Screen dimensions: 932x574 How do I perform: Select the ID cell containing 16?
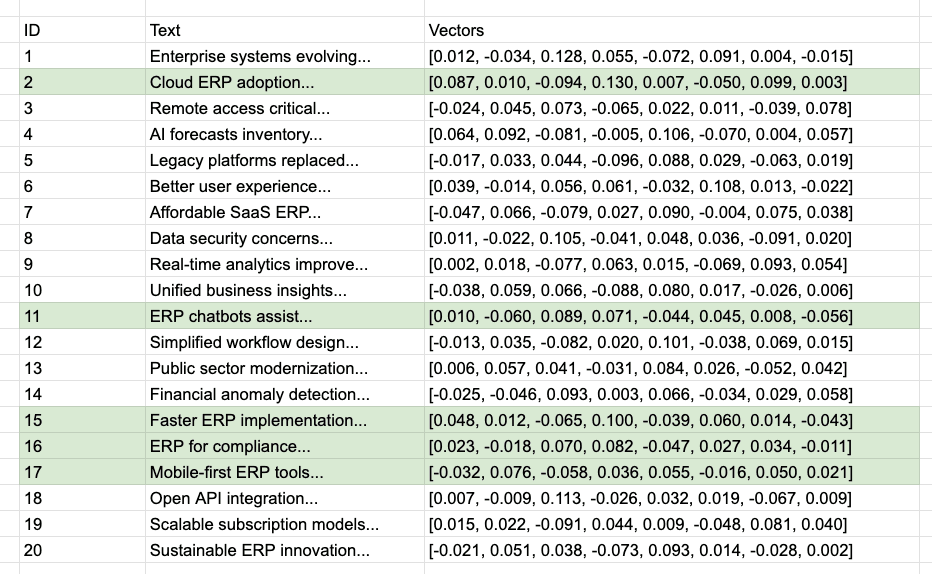click(x=33, y=446)
